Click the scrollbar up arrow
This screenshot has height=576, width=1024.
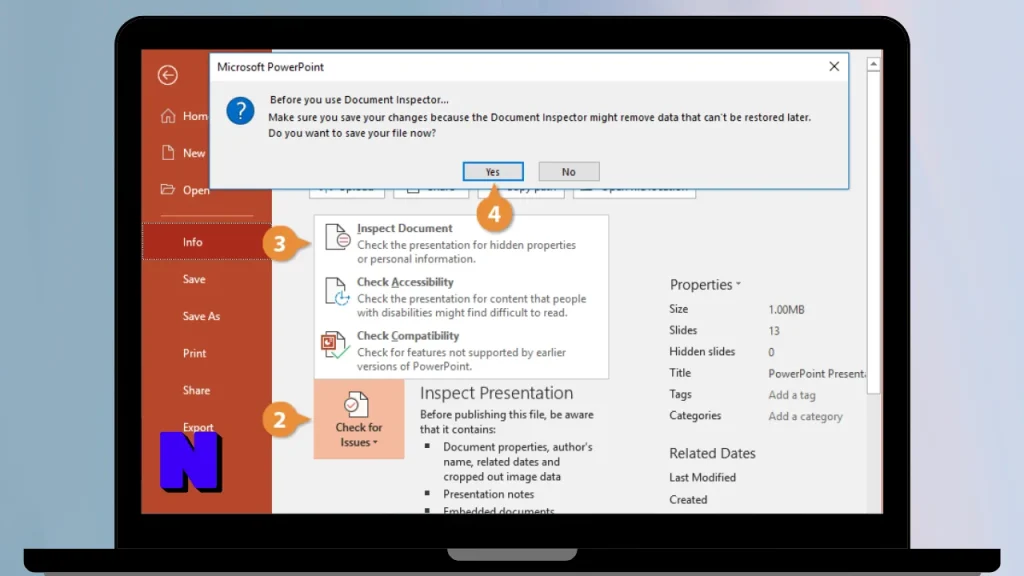pyautogui.click(x=873, y=64)
